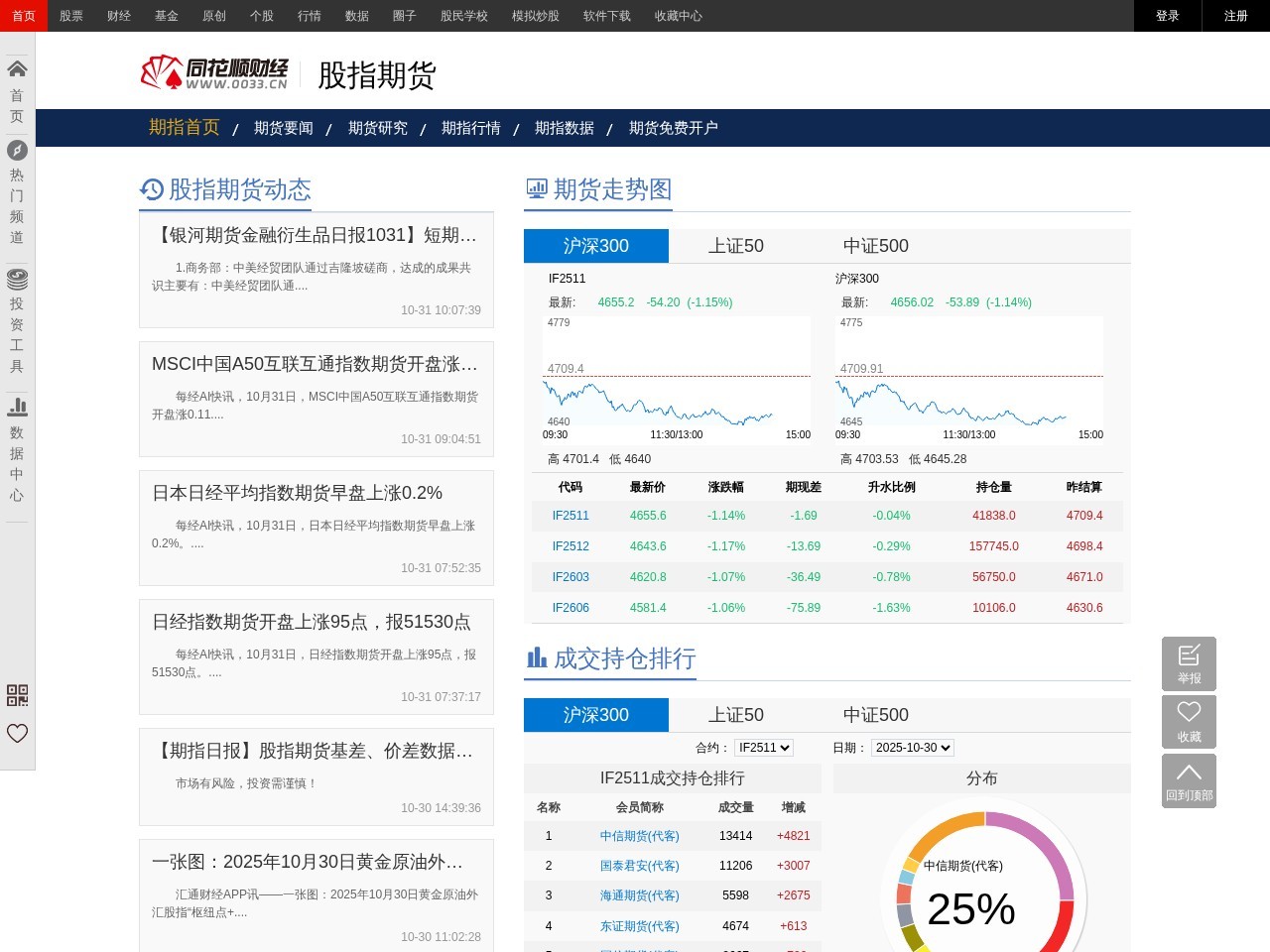Open the investment tools coin icon

coord(17,279)
